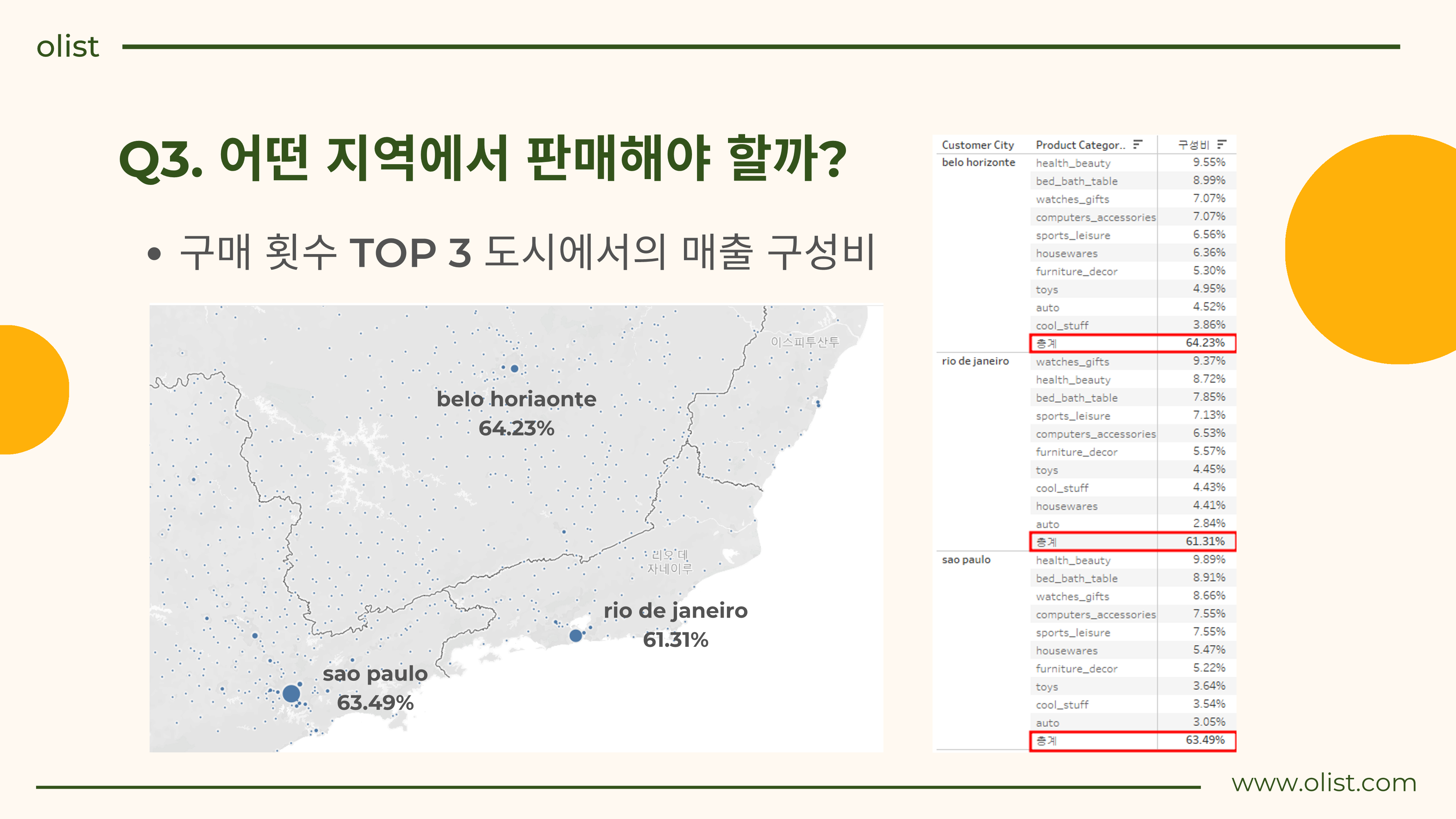Click the belo horizonte city cell in table
The image size is (1456, 819).
tap(978, 162)
